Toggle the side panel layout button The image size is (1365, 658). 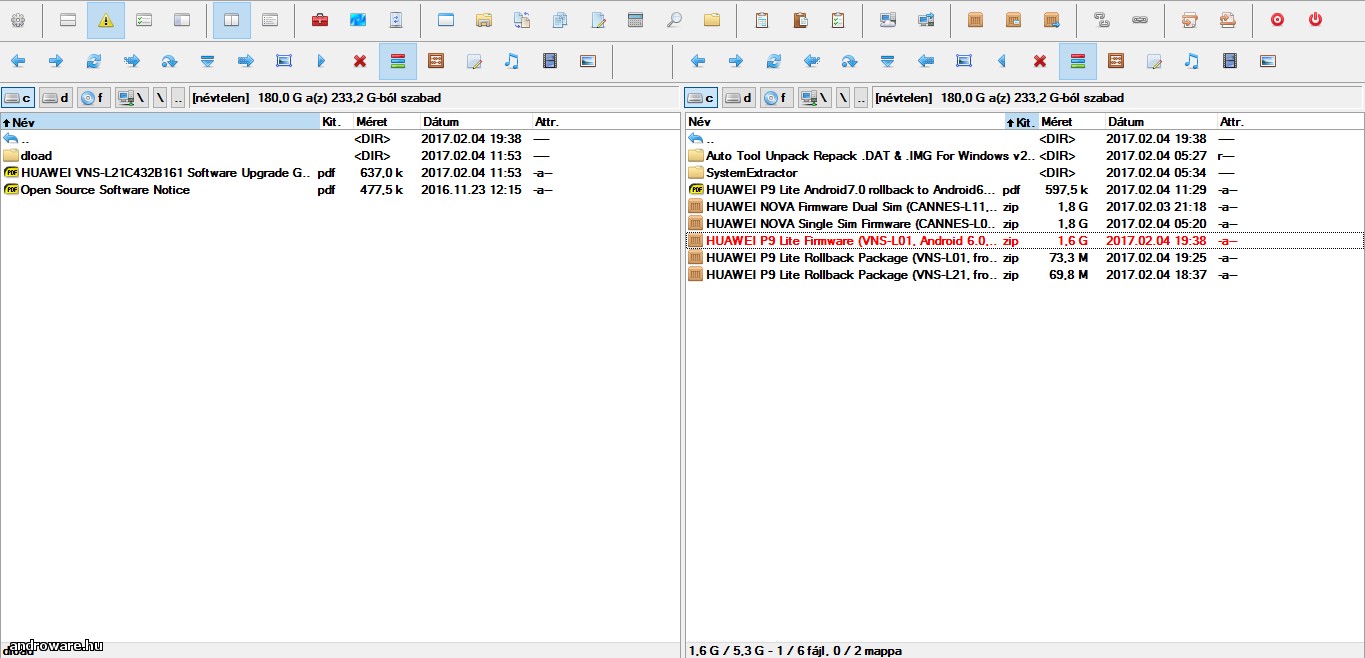(182, 20)
